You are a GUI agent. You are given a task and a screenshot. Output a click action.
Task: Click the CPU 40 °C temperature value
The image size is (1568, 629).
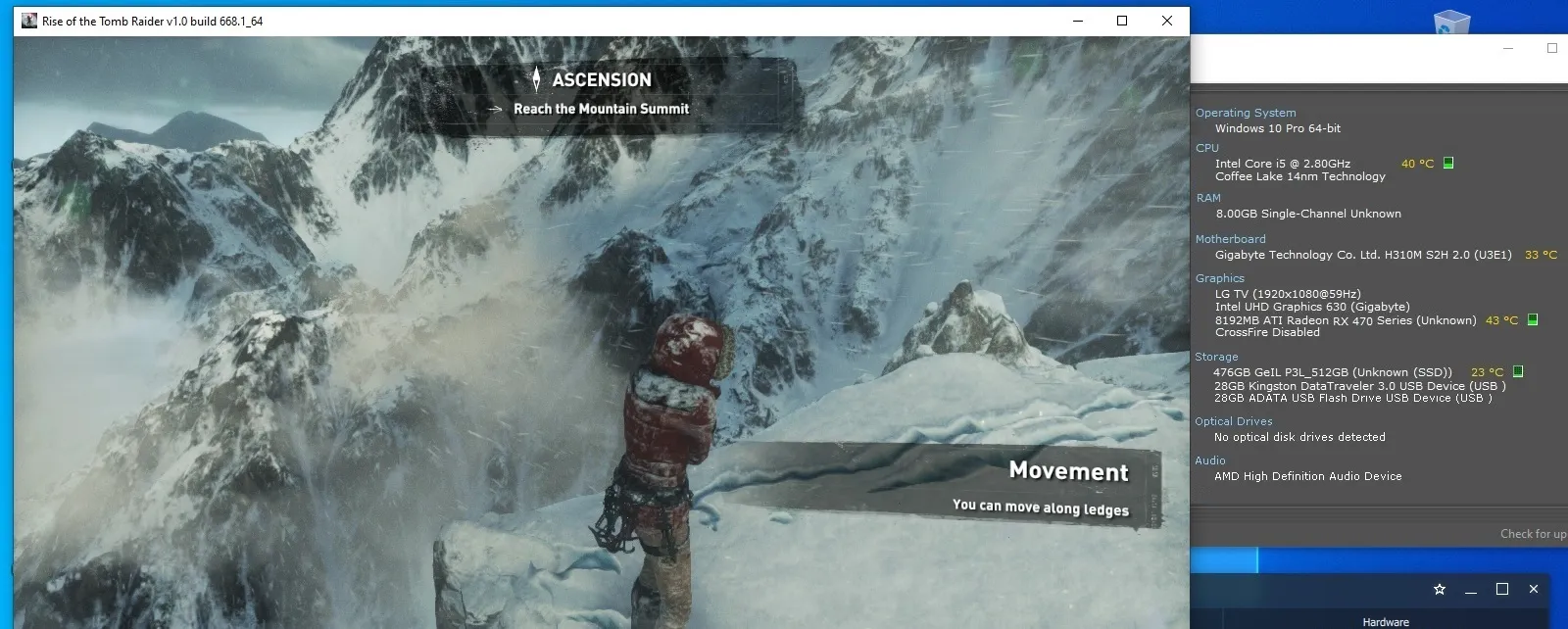pos(1417,164)
